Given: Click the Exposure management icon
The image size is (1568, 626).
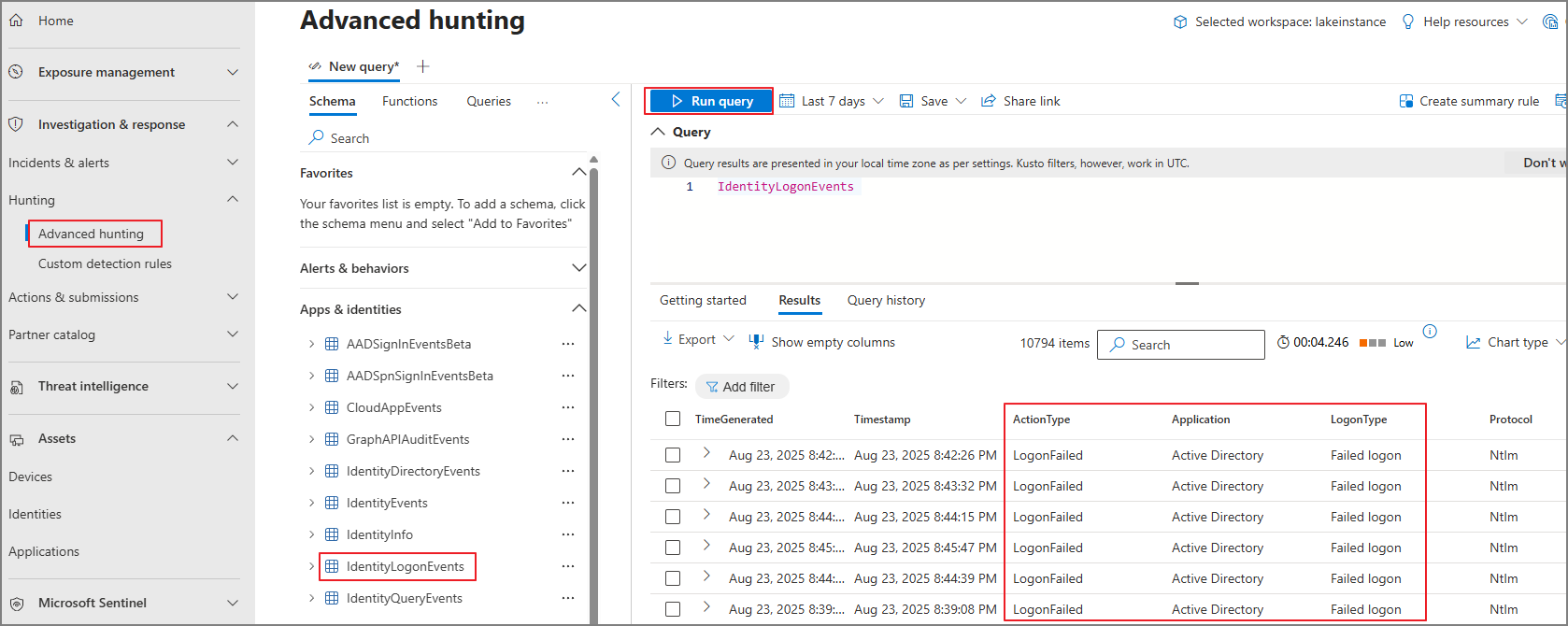Looking at the screenshot, I should tap(16, 72).
